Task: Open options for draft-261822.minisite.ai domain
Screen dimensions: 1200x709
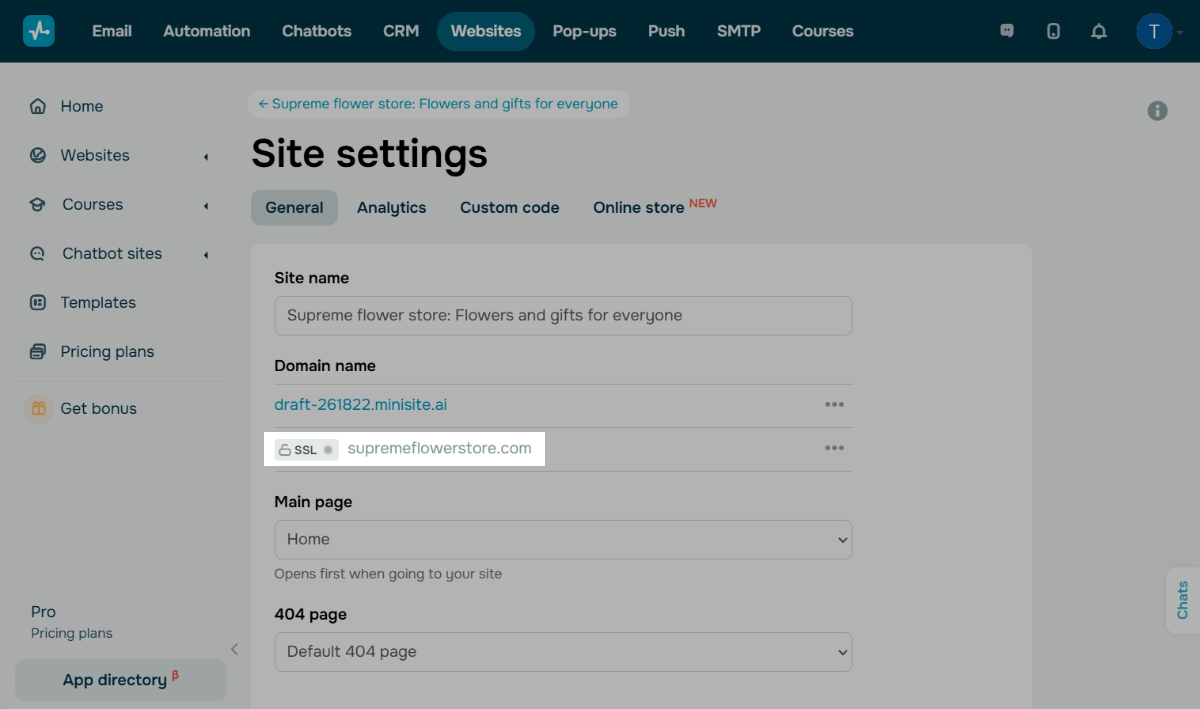Action: 834,405
